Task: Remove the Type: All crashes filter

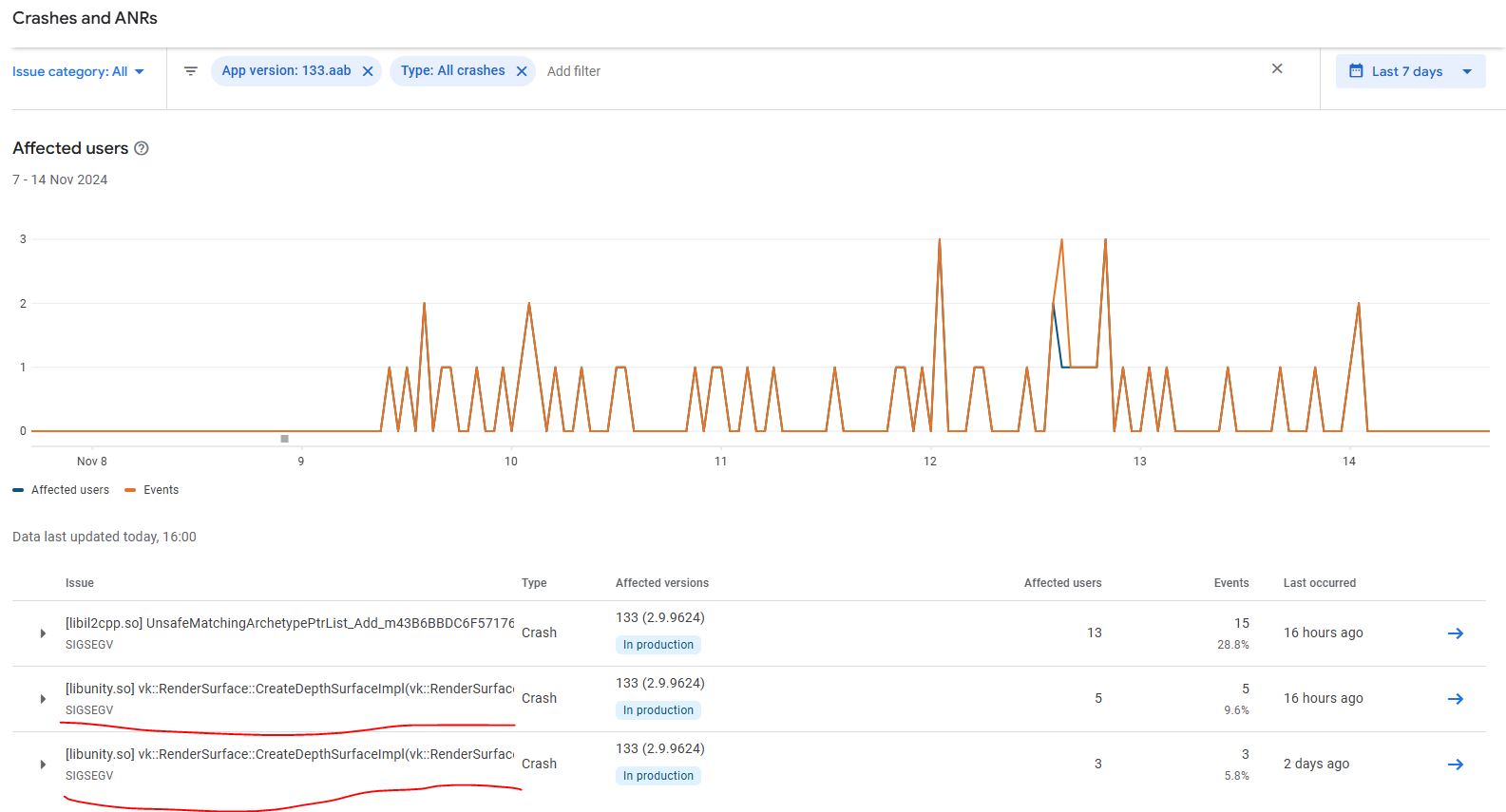Action: coord(522,71)
